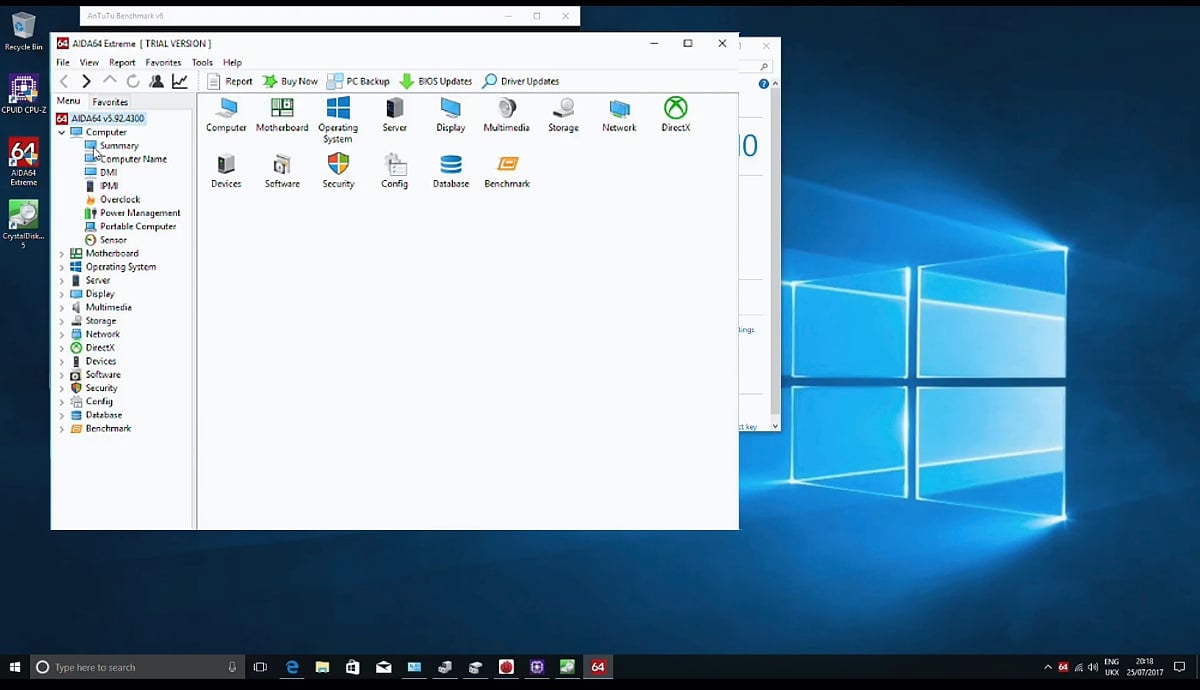Screen dimensions: 1200x690
Task: Open the Security category icon
Action: coord(338,168)
